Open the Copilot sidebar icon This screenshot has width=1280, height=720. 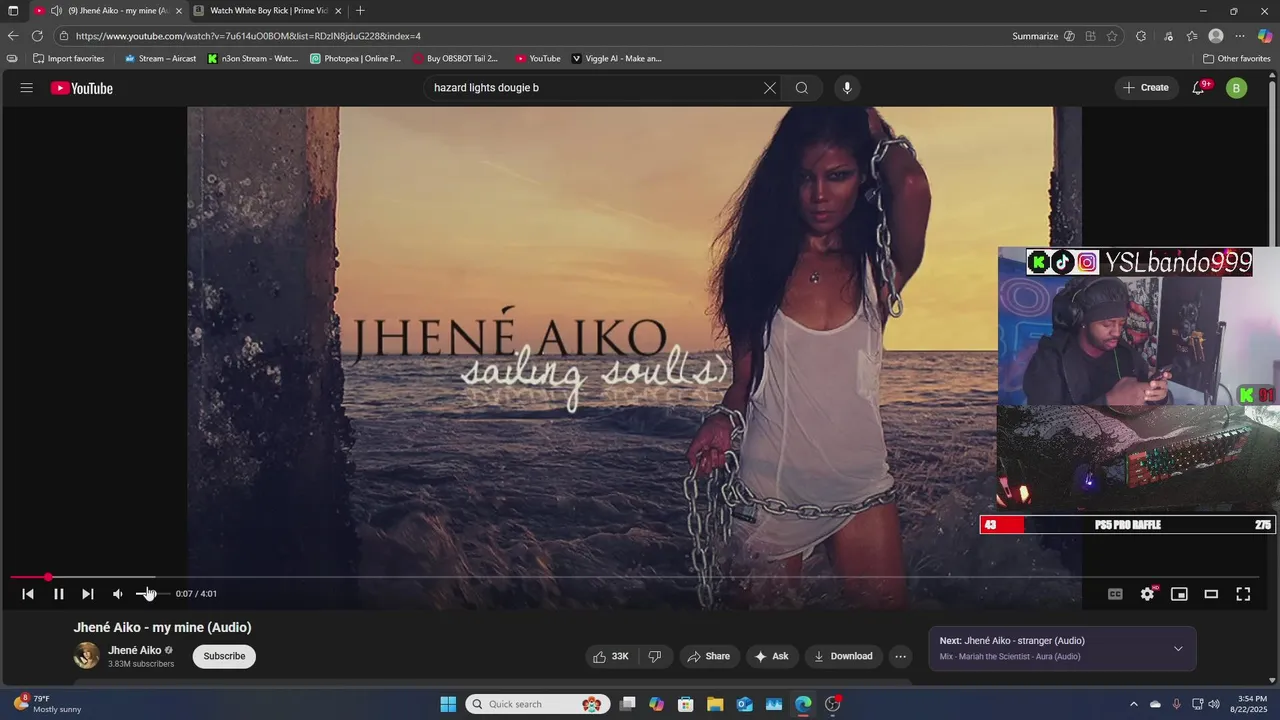point(1265,36)
